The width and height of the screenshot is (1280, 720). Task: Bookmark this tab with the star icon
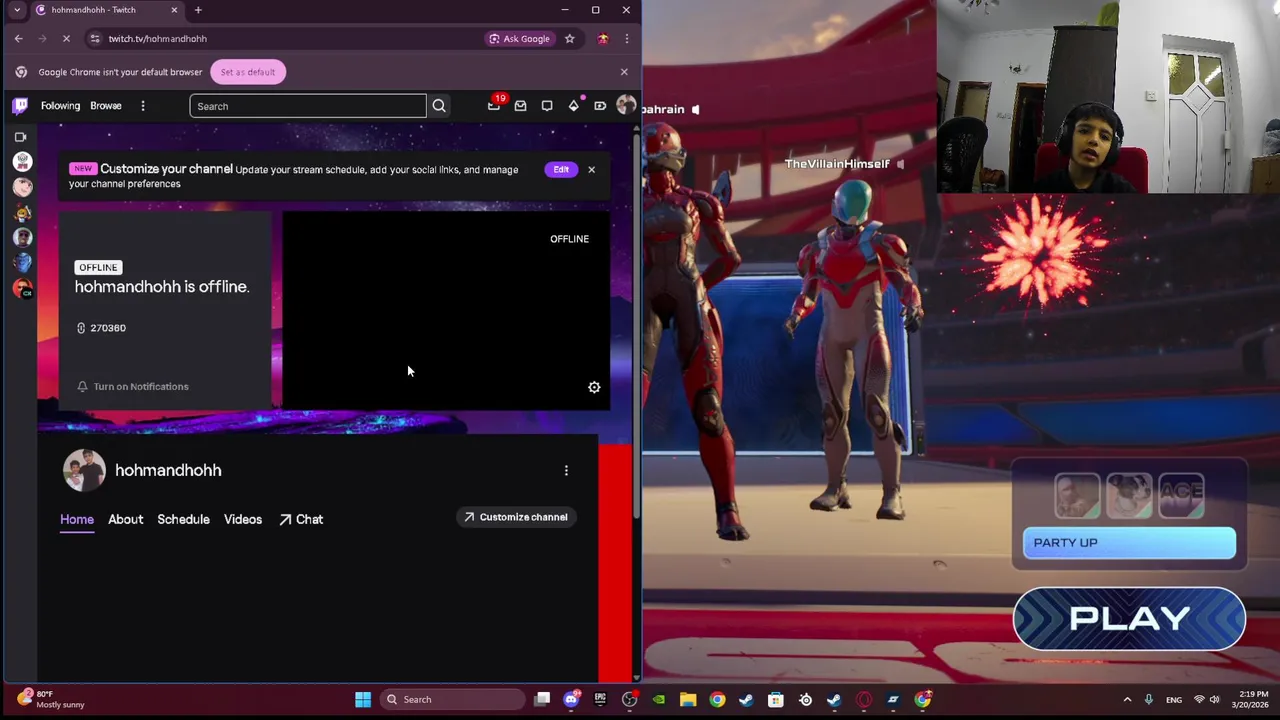(x=569, y=38)
